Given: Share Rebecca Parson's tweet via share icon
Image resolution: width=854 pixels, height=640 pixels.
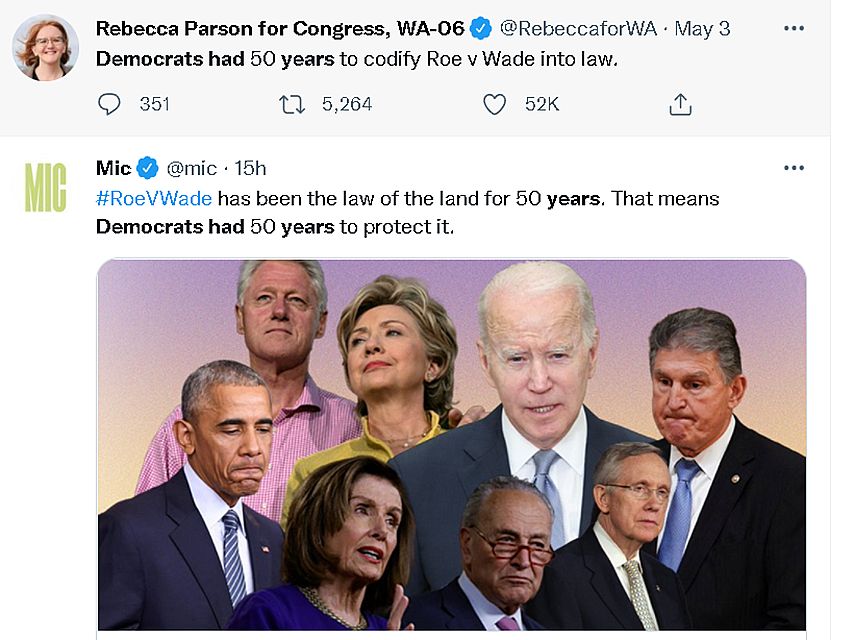Looking at the screenshot, I should coord(680,104).
